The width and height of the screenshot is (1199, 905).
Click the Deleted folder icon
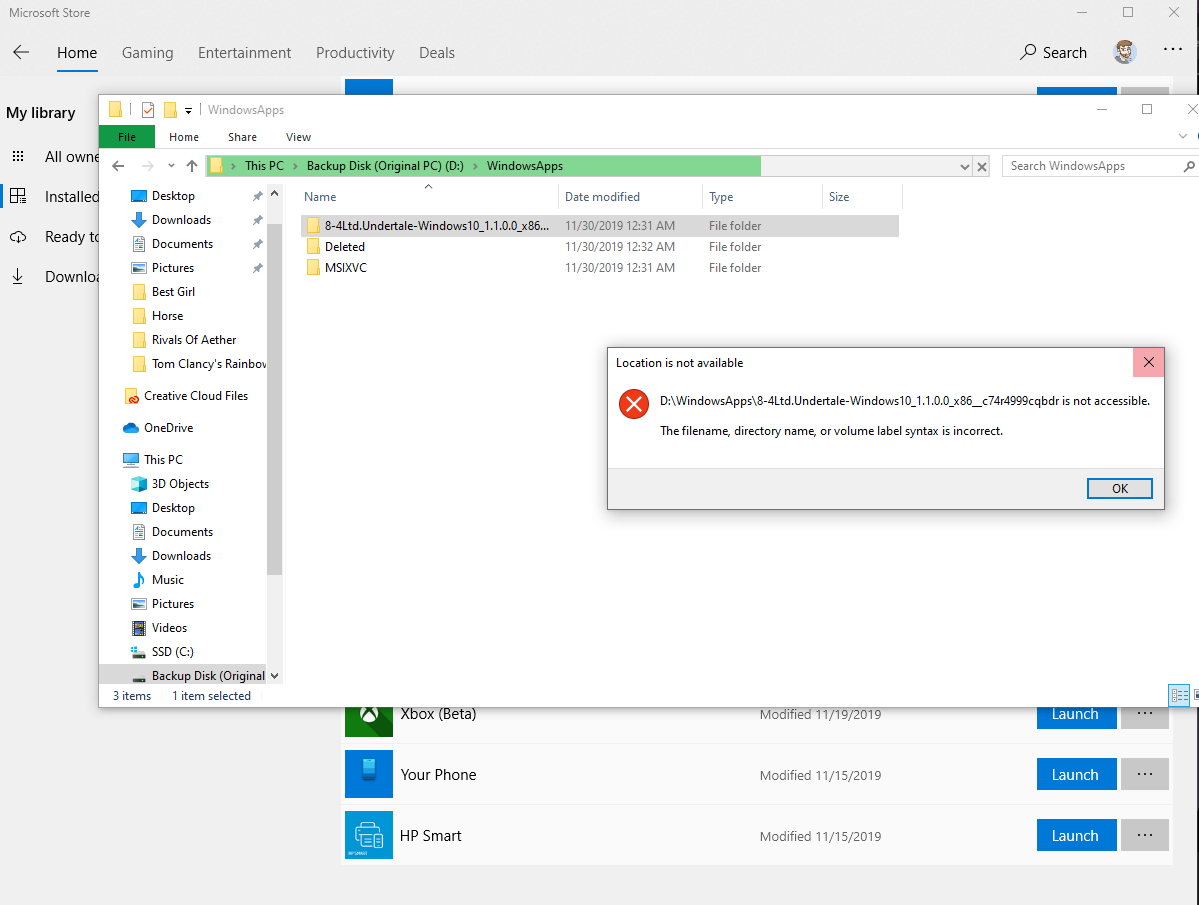(313, 246)
